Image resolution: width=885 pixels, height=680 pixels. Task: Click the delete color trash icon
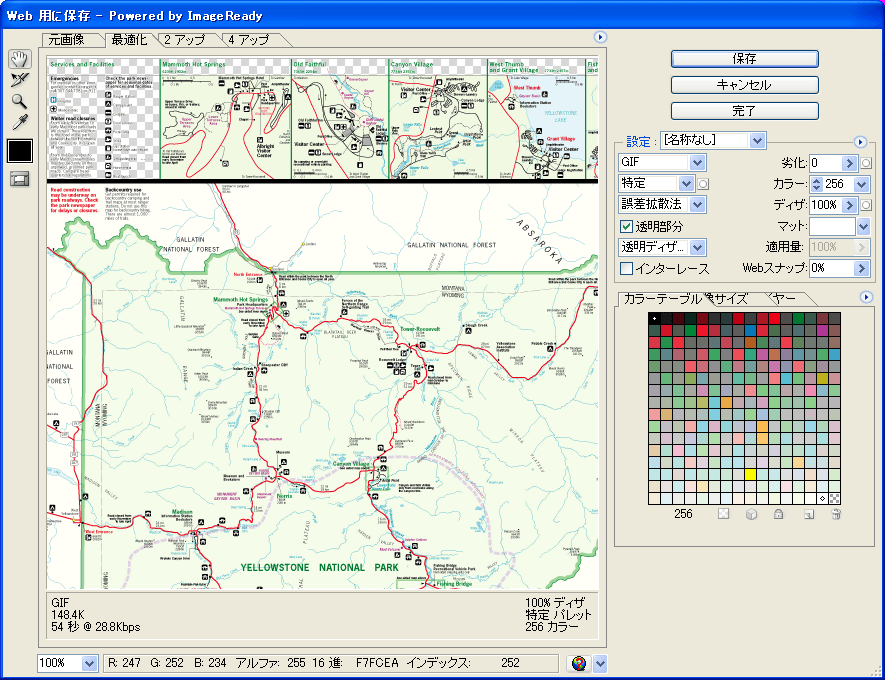point(836,514)
